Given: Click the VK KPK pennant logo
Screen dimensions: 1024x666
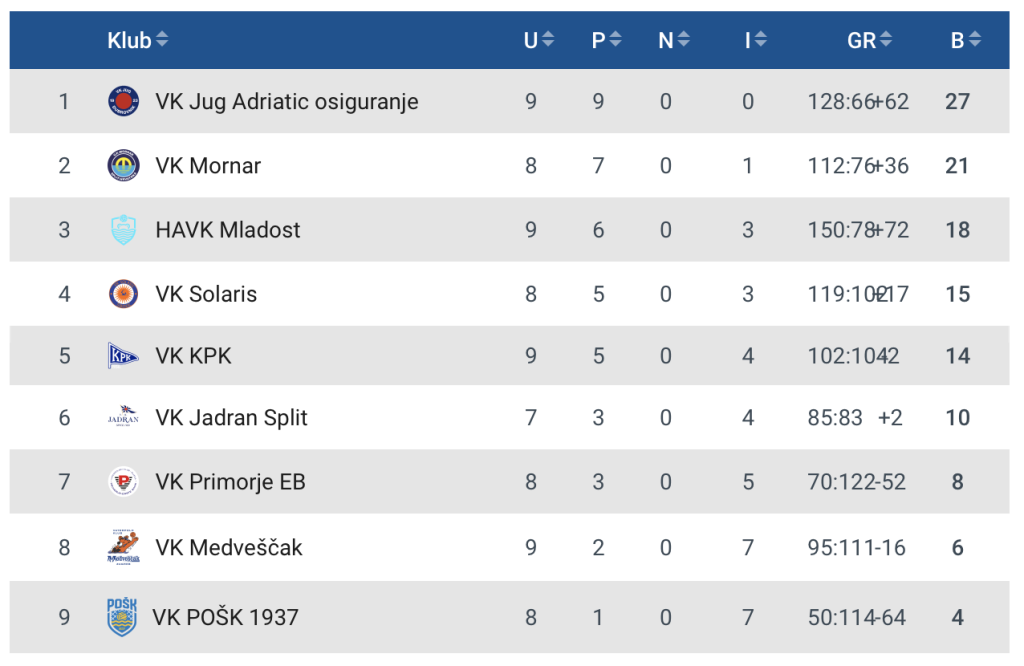Looking at the screenshot, I should click(x=124, y=355).
